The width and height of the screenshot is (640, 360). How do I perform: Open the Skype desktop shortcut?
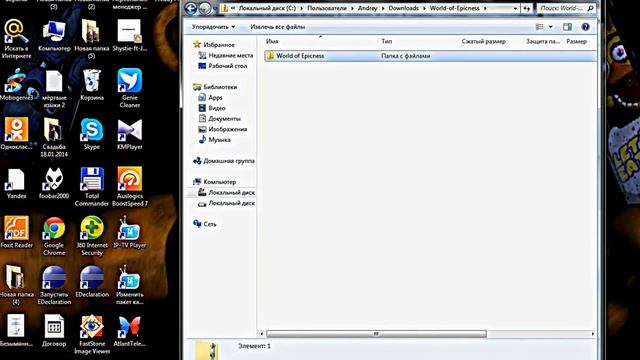[92, 134]
